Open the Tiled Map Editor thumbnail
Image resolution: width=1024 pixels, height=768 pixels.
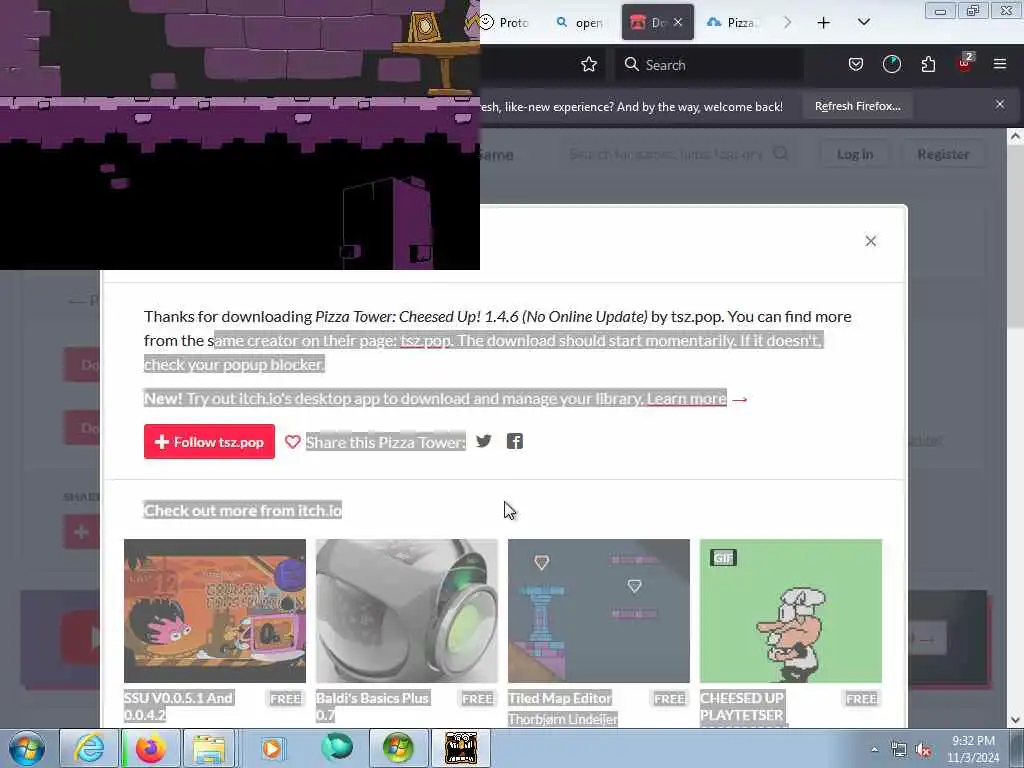tap(598, 611)
